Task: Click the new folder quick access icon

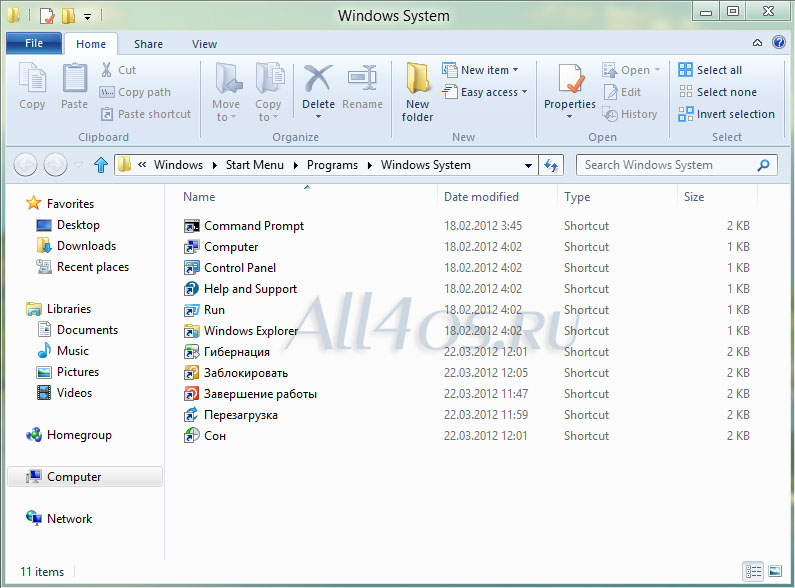Action: pos(68,16)
